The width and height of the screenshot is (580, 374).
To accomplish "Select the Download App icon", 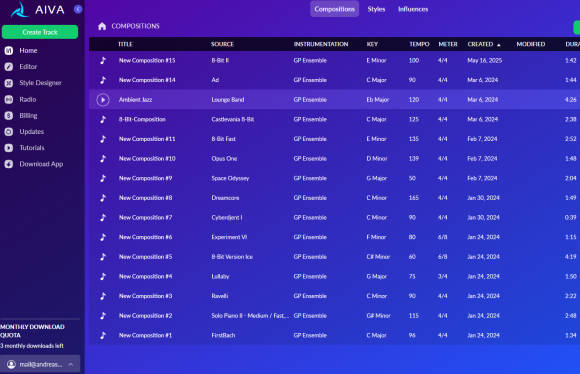I will pos(9,164).
